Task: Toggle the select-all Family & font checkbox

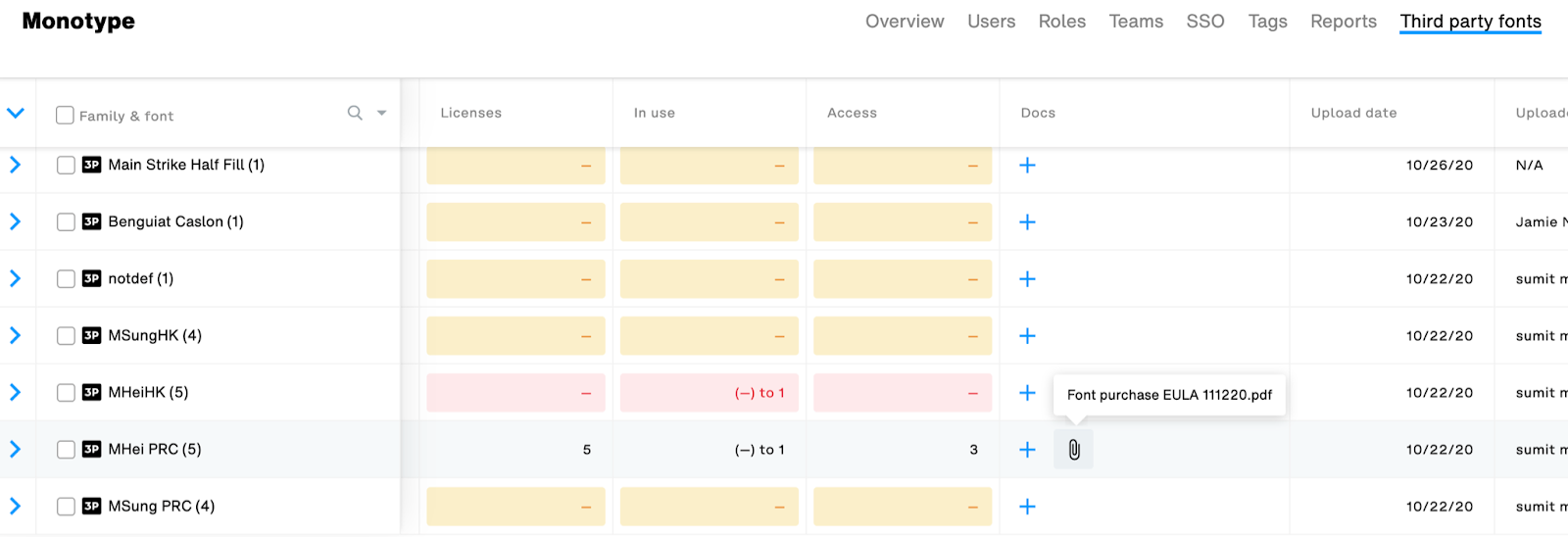Action: click(66, 115)
